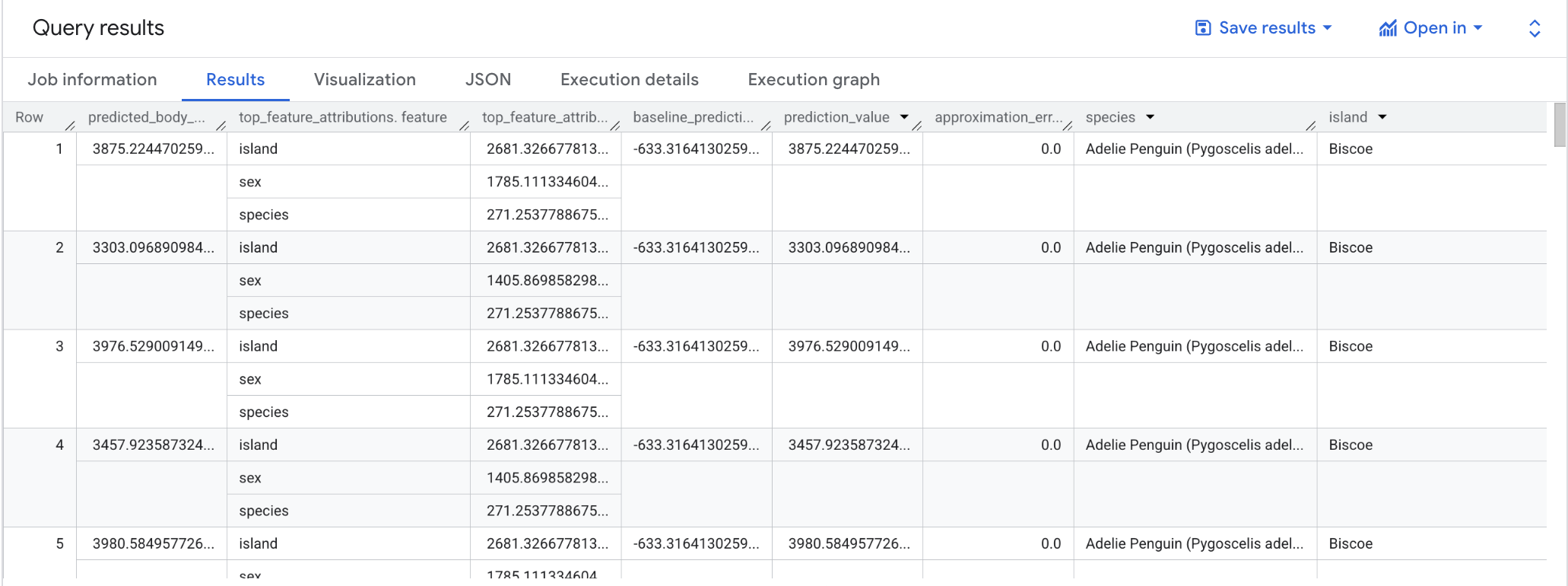Select cell 3303.096890984... in predicted_body column
This screenshot has height=586, width=1568.
154,248
